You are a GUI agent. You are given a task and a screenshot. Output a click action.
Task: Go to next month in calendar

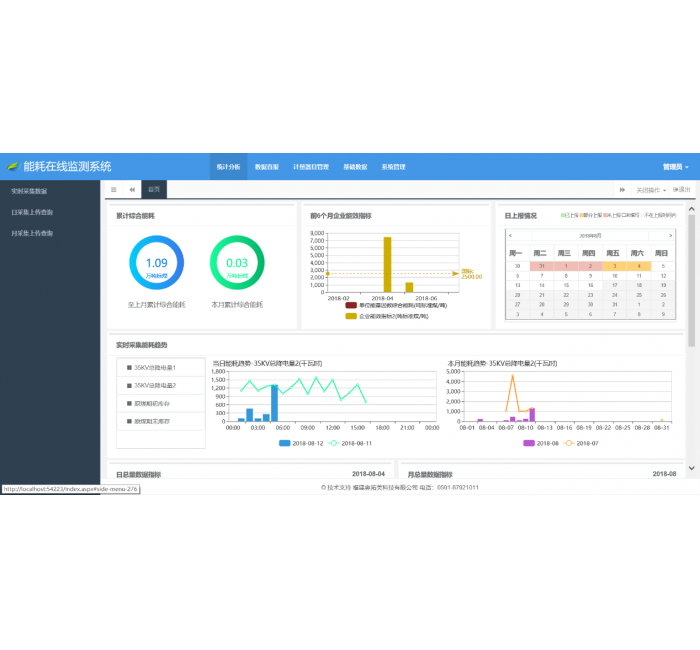[670, 235]
